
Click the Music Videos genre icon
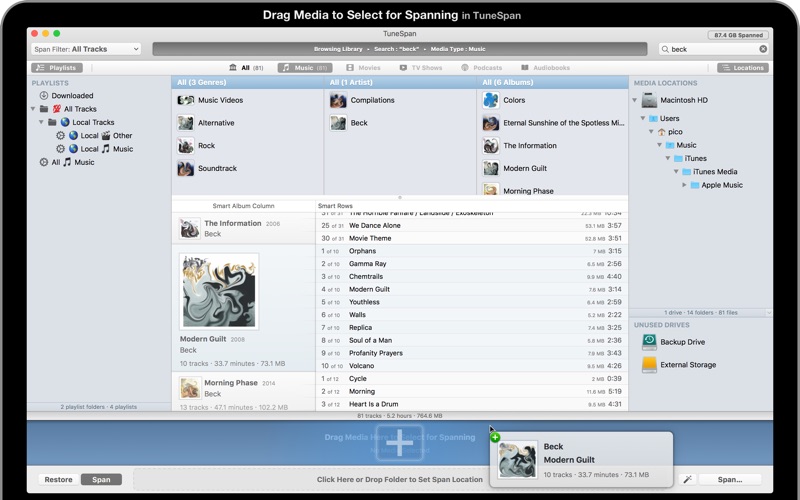click(x=185, y=100)
